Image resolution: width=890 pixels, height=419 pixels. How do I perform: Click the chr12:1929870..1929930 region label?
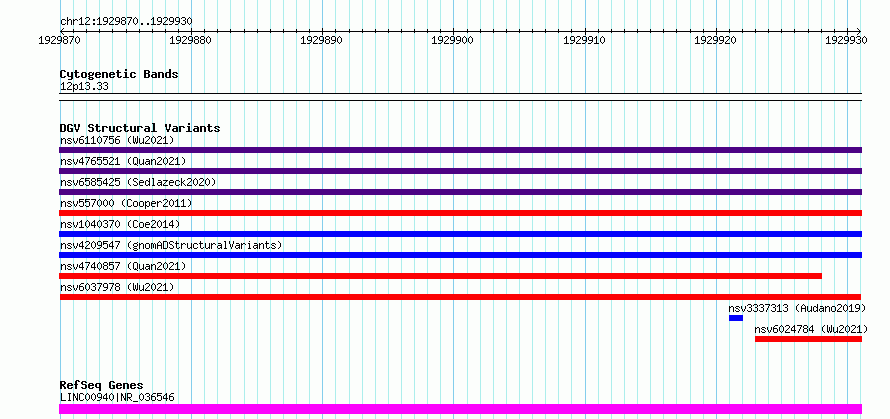pyautogui.click(x=126, y=22)
